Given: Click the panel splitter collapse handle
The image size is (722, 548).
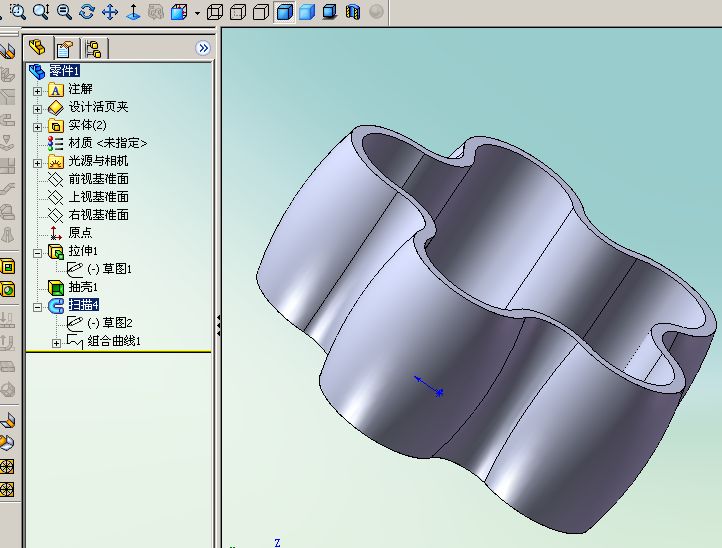Looking at the screenshot, I should pos(219,325).
